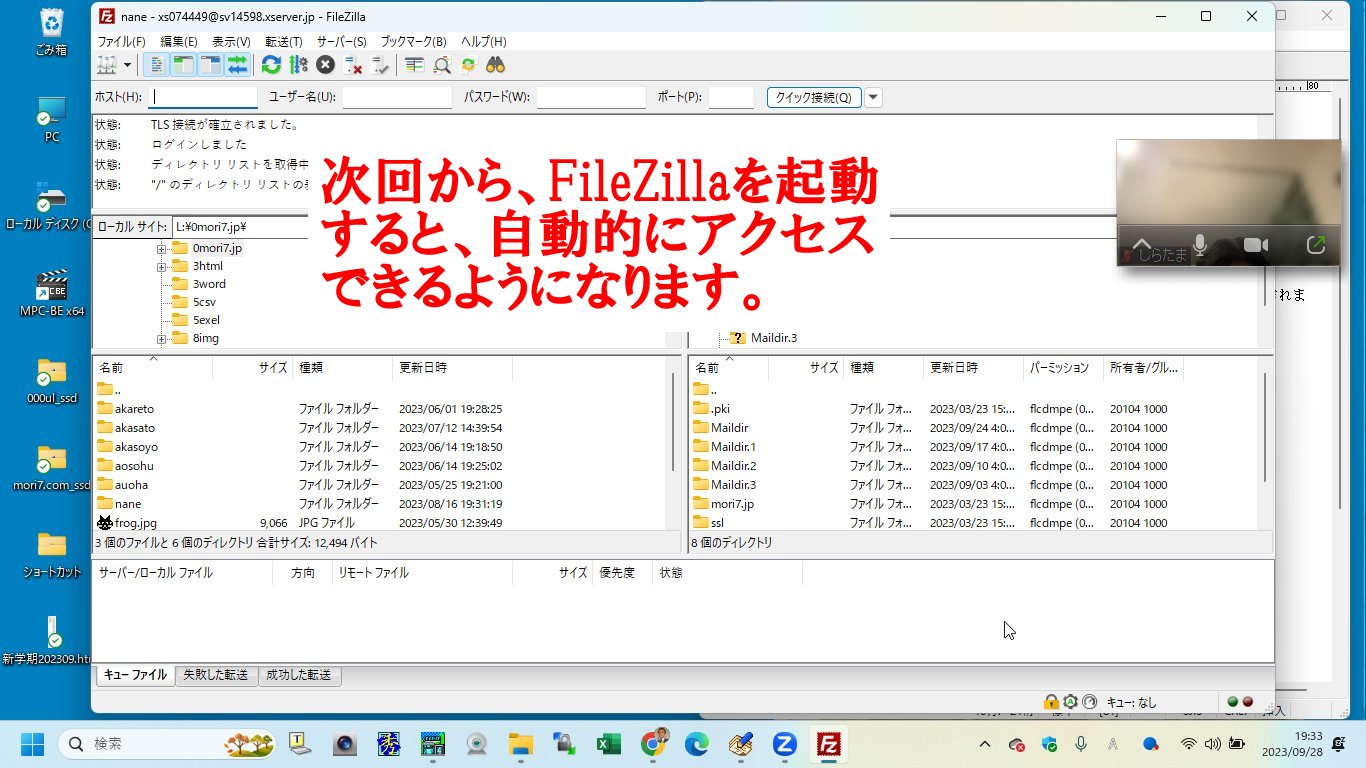Focus the ホスト(H) input field
Screen dimensions: 1366x768
203,97
